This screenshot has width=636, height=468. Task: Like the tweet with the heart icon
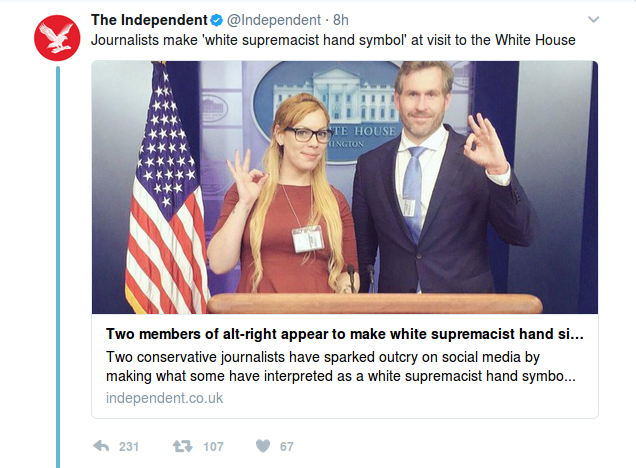click(x=261, y=446)
